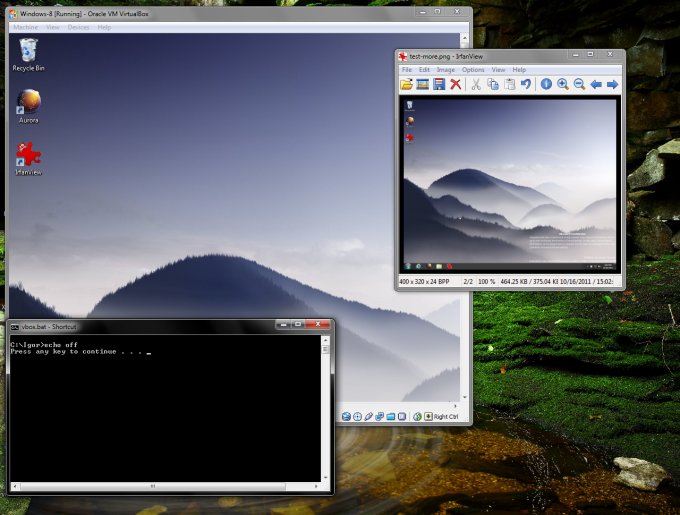680x515 pixels.
Task: Click the hard disk activity icon in VirtualBox status bar
Action: [346, 417]
